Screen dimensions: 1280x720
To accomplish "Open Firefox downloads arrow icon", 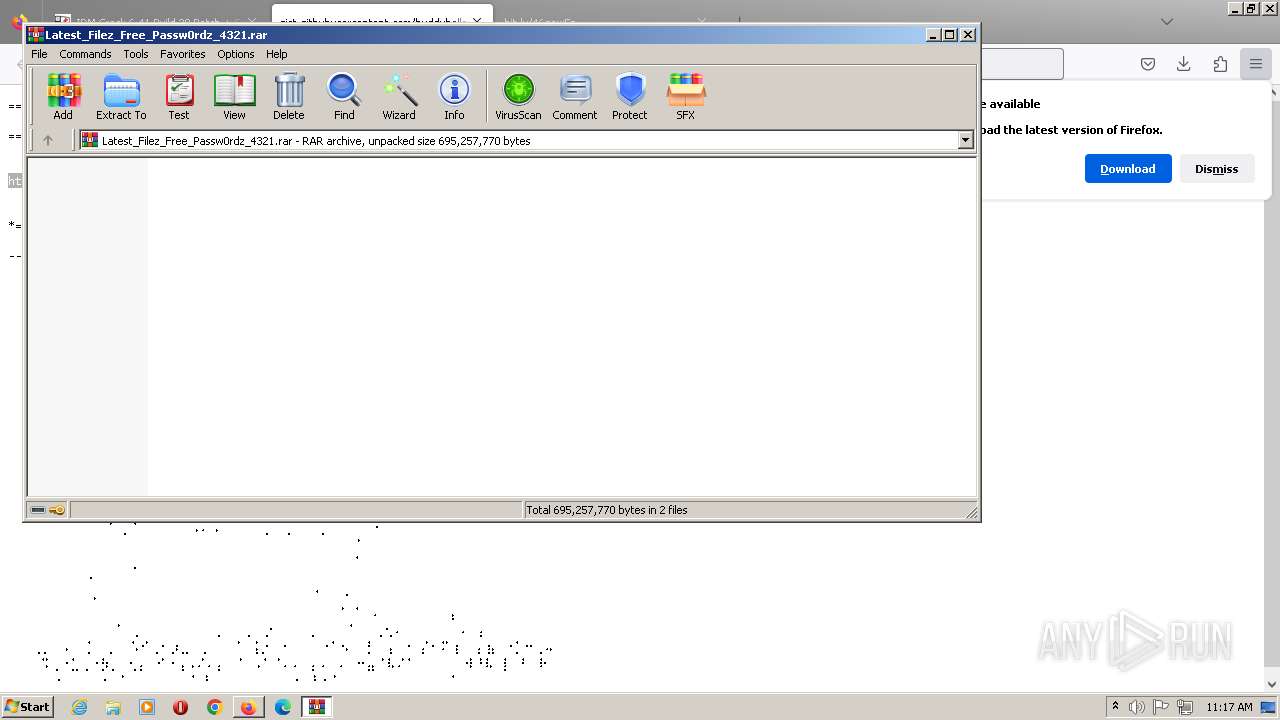I will pyautogui.click(x=1184, y=64).
